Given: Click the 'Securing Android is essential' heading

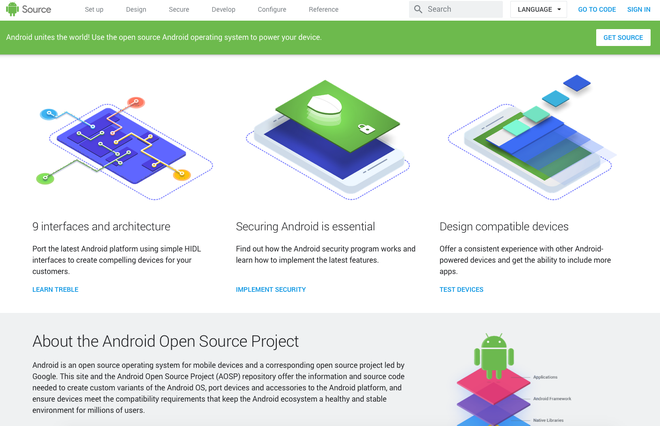Looking at the screenshot, I should point(305,226).
